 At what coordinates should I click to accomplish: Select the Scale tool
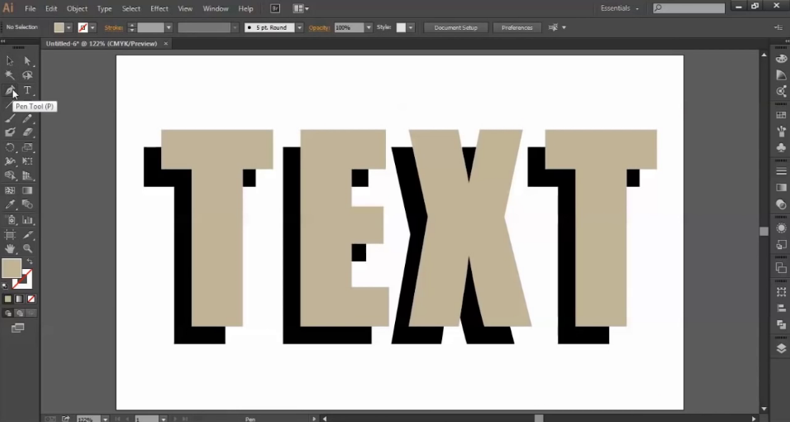[27, 147]
